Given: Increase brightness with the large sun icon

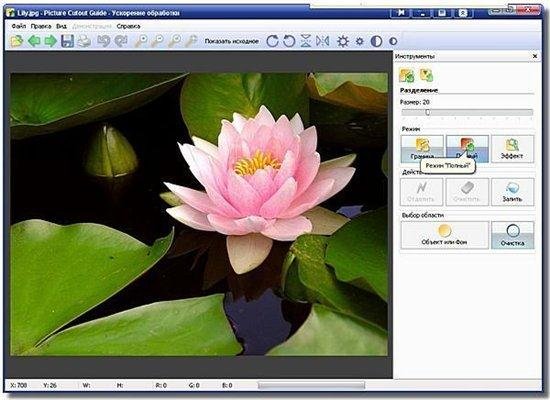Looking at the screenshot, I should click(x=343, y=41).
